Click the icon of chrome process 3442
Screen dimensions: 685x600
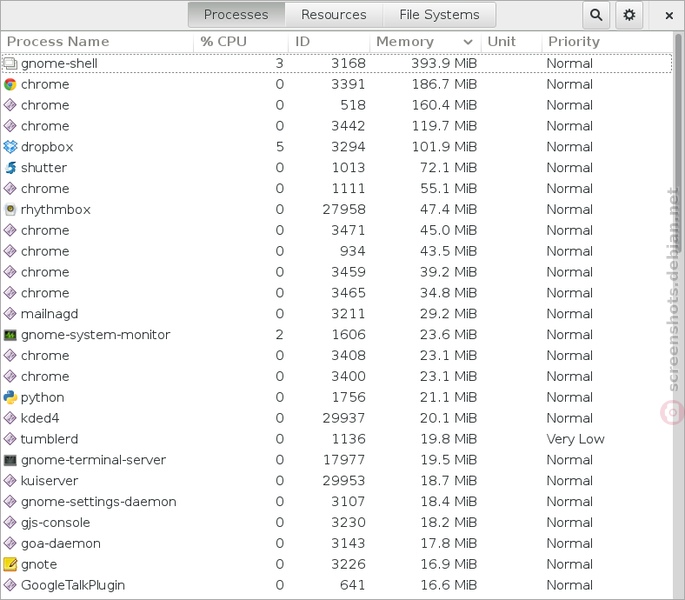10,126
